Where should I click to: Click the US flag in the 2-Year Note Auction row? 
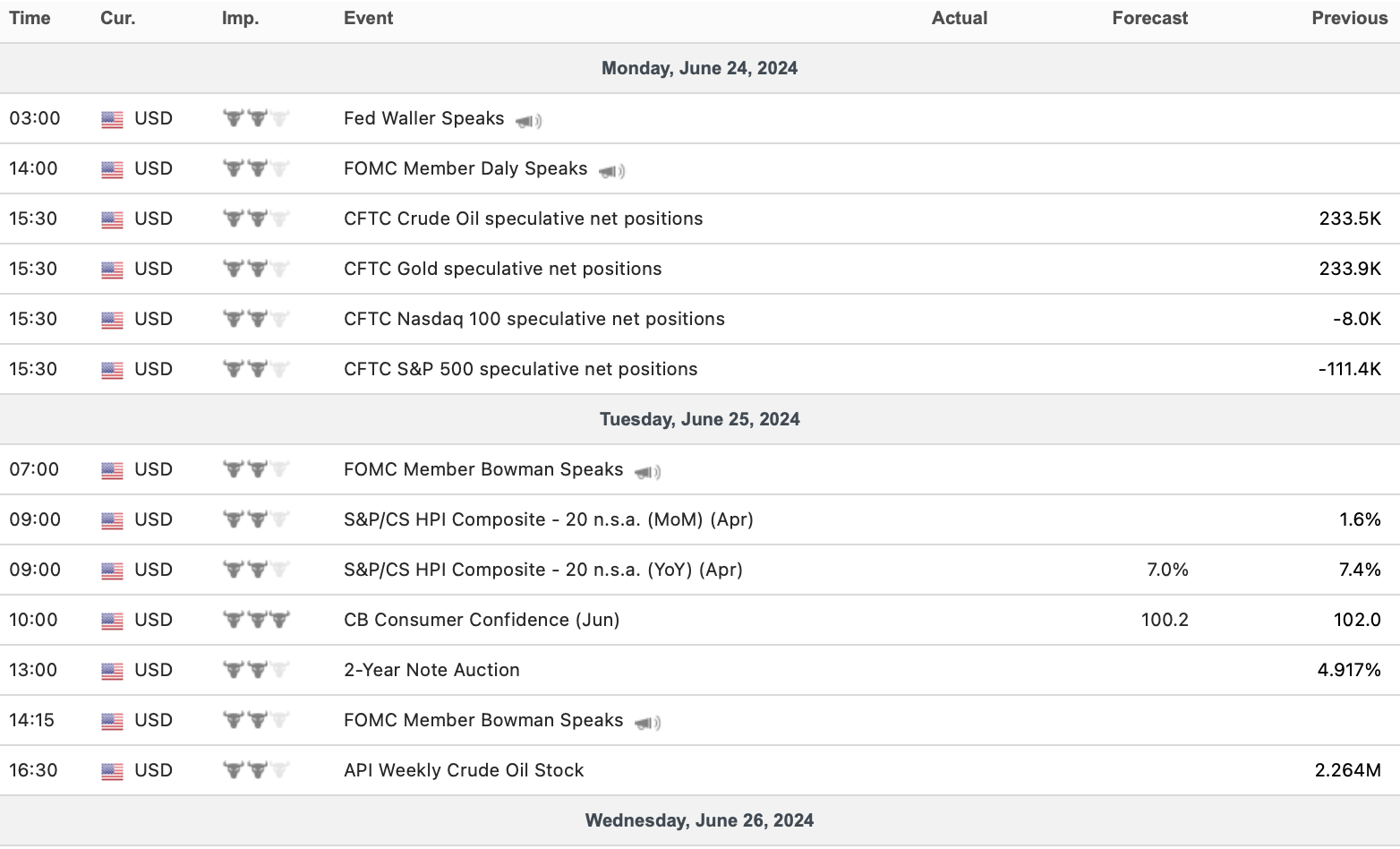click(112, 671)
